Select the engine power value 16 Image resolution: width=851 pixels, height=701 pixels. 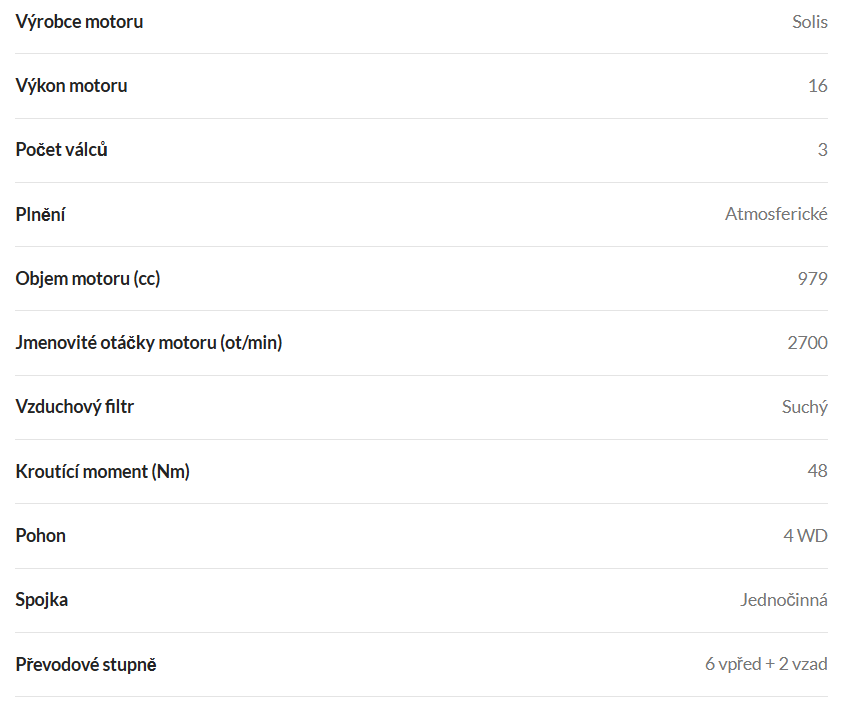point(818,86)
